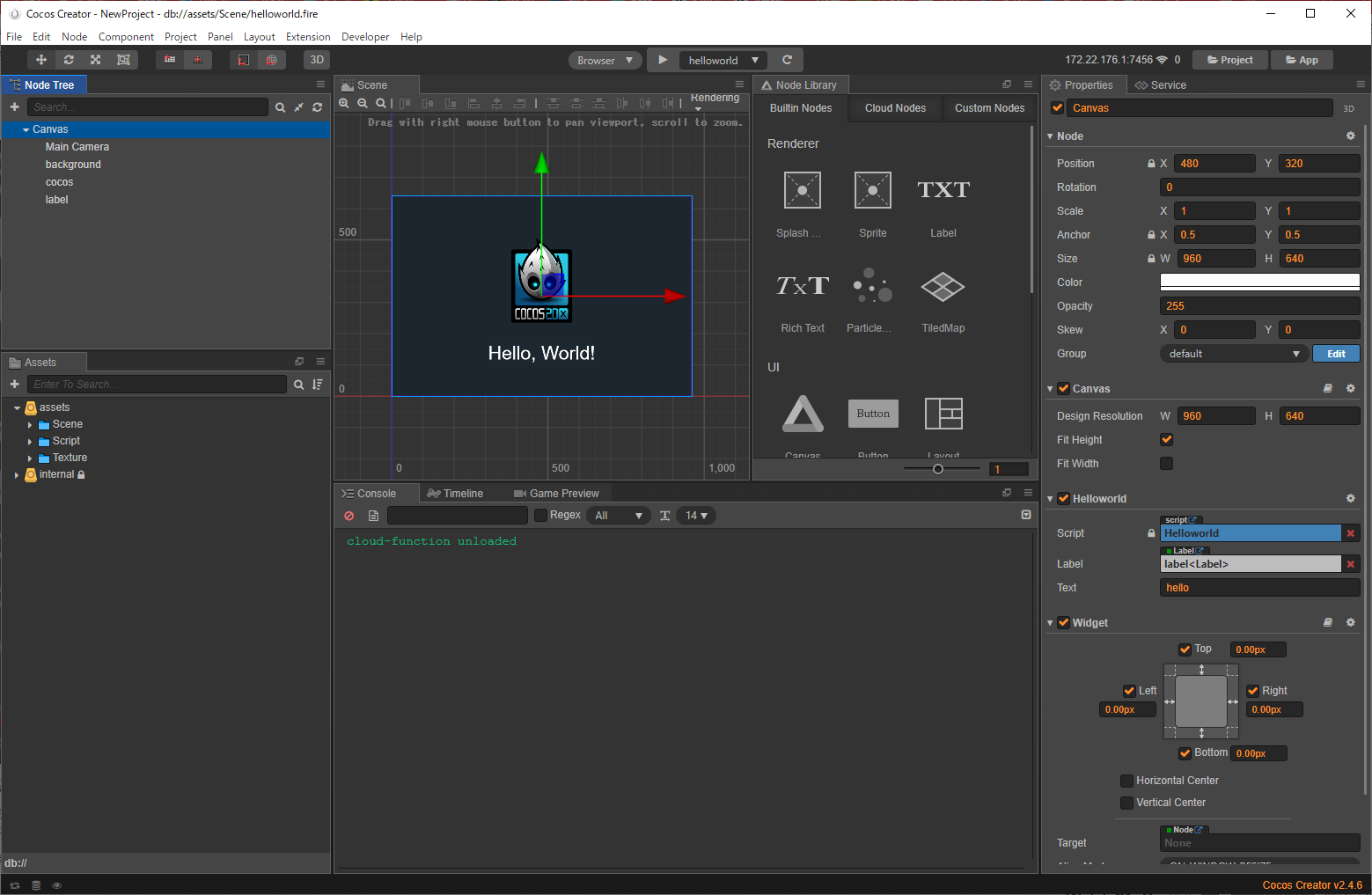Open the Component menu
The width and height of the screenshot is (1372, 895).
[x=126, y=37]
